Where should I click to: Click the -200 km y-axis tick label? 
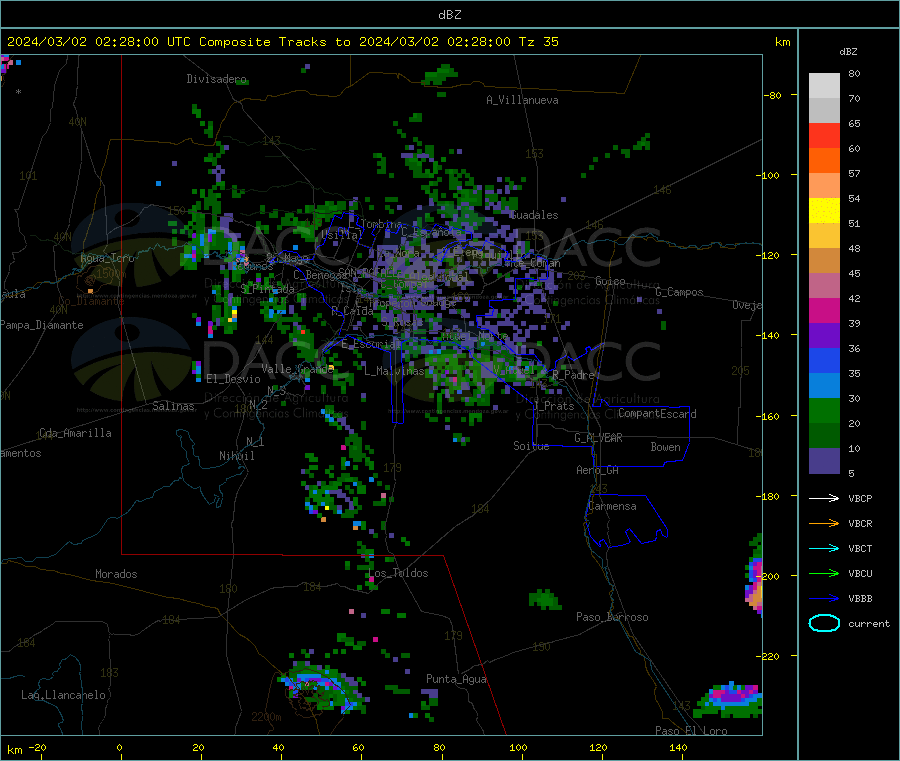coord(767,576)
